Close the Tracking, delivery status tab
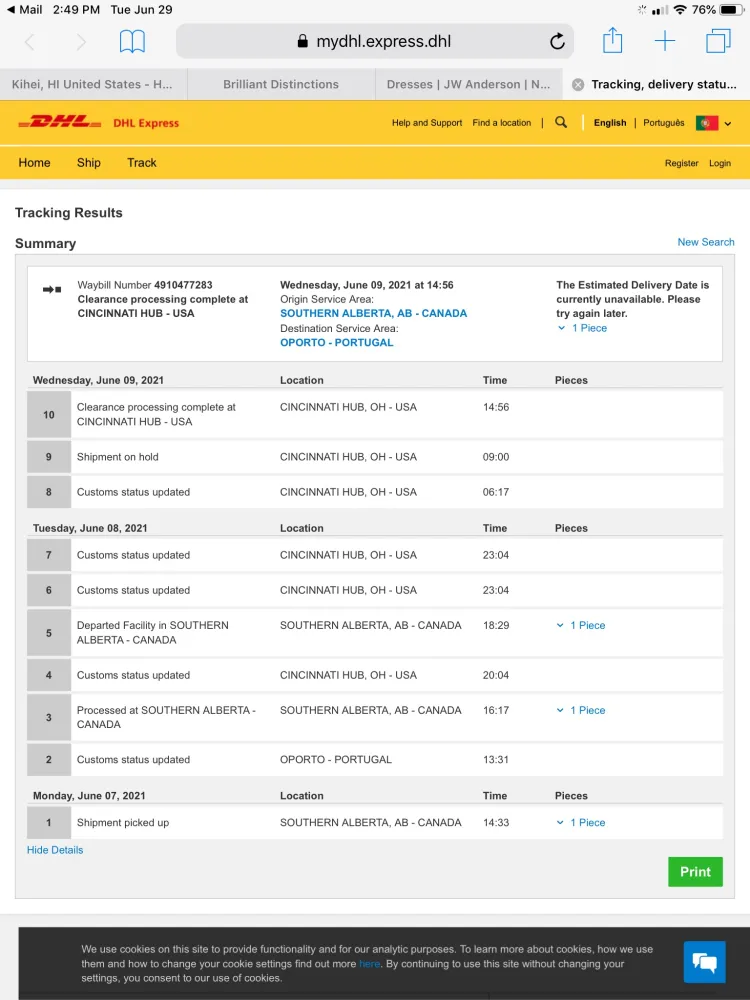This screenshot has width=750, height=1000. point(578,85)
